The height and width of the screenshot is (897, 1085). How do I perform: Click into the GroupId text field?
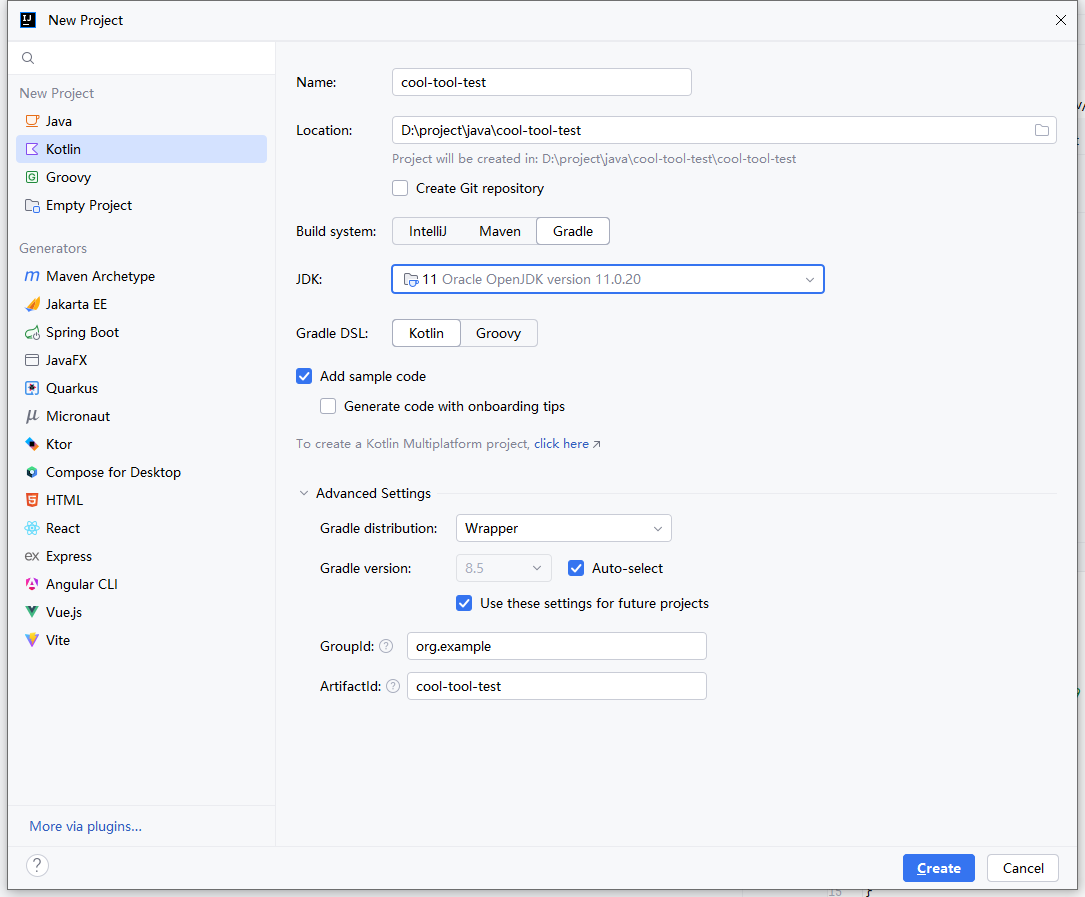pos(556,646)
